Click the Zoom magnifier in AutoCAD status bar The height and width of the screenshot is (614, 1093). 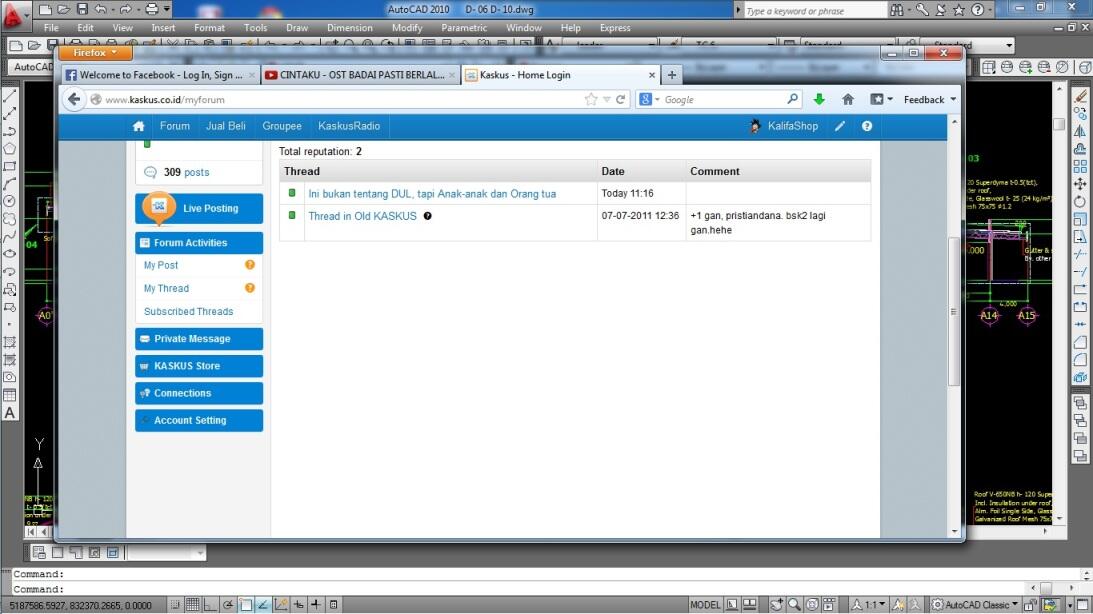tap(793, 605)
